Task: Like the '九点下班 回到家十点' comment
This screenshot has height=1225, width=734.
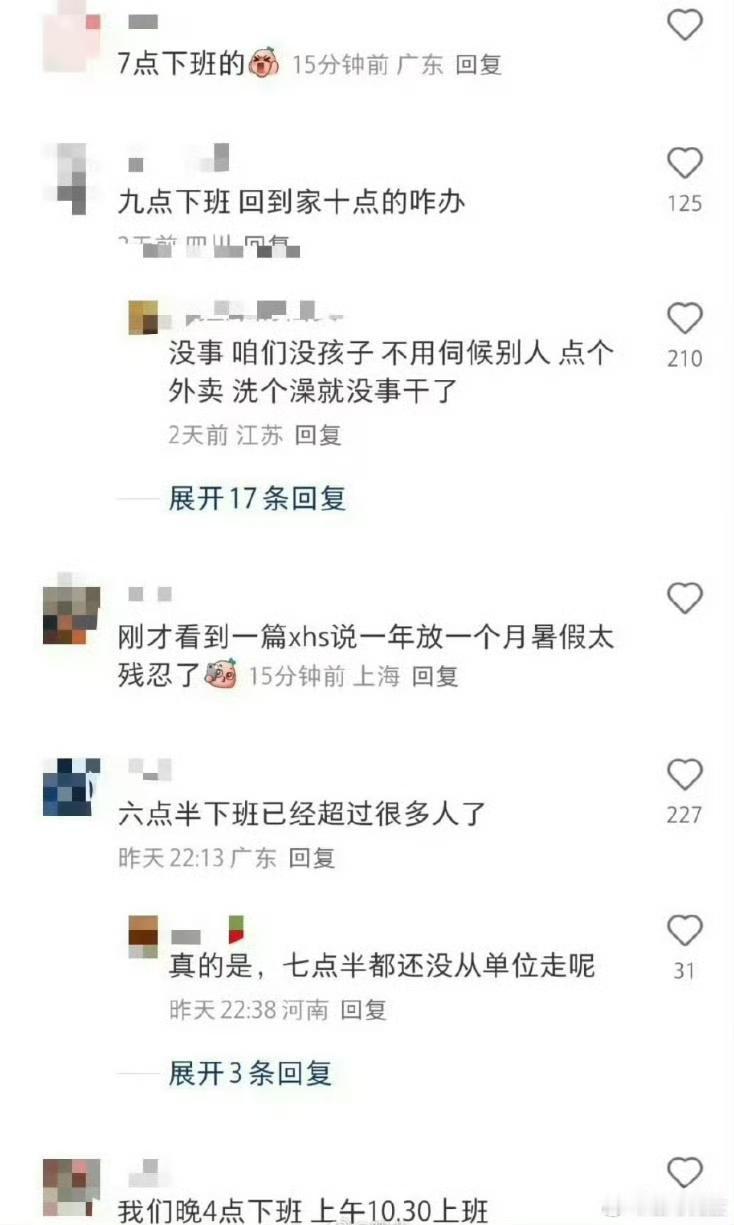Action: coord(684,162)
